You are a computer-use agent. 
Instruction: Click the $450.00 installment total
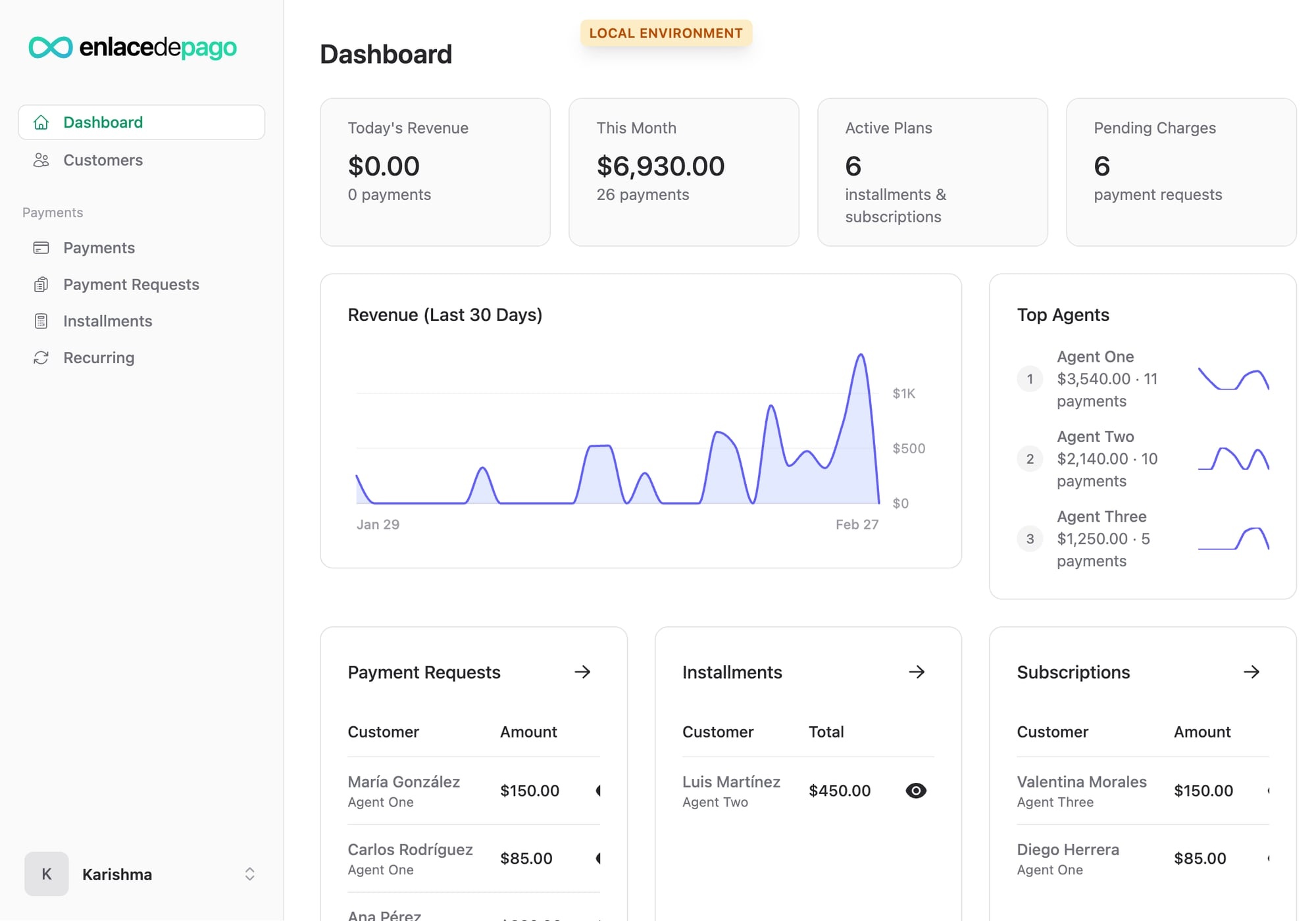(840, 791)
